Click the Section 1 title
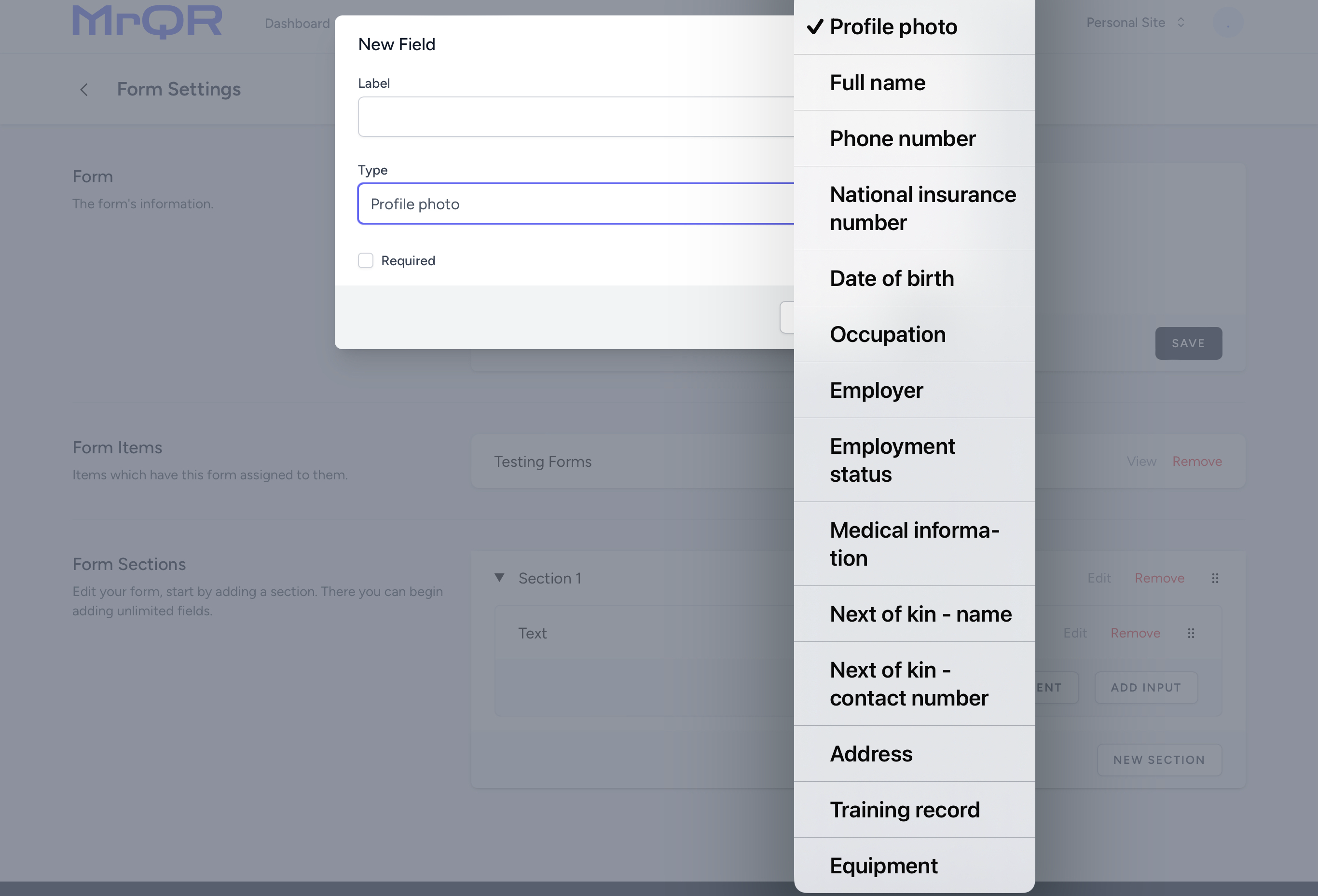Image resolution: width=1318 pixels, height=896 pixels. (x=549, y=578)
